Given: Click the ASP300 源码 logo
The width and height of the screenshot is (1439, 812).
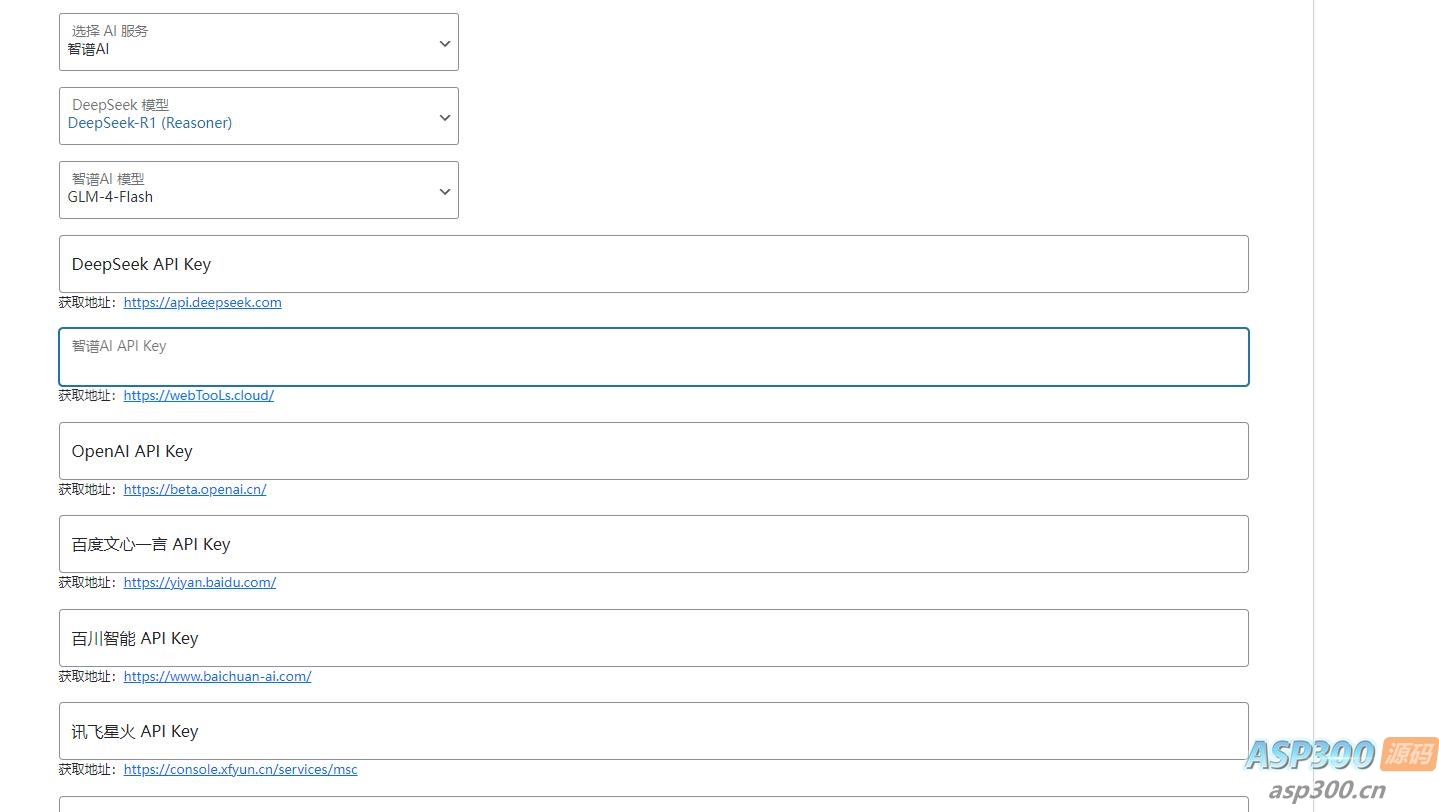Looking at the screenshot, I should tap(1340, 755).
